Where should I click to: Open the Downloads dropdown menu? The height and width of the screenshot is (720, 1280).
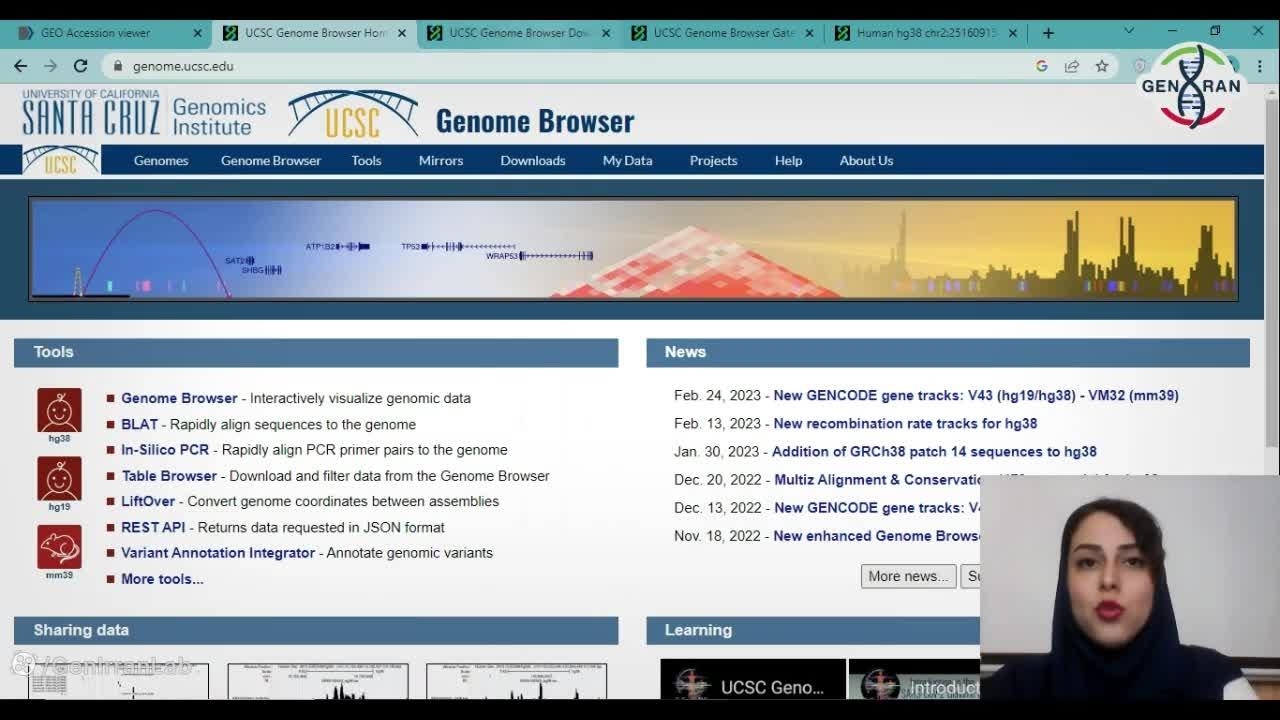532,160
